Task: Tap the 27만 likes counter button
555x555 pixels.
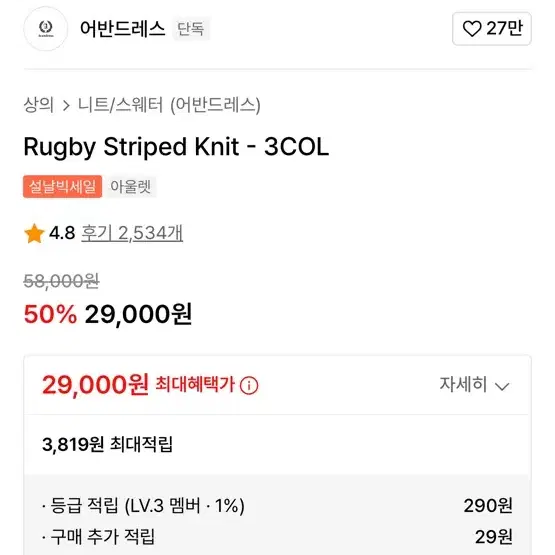Action: tap(492, 29)
